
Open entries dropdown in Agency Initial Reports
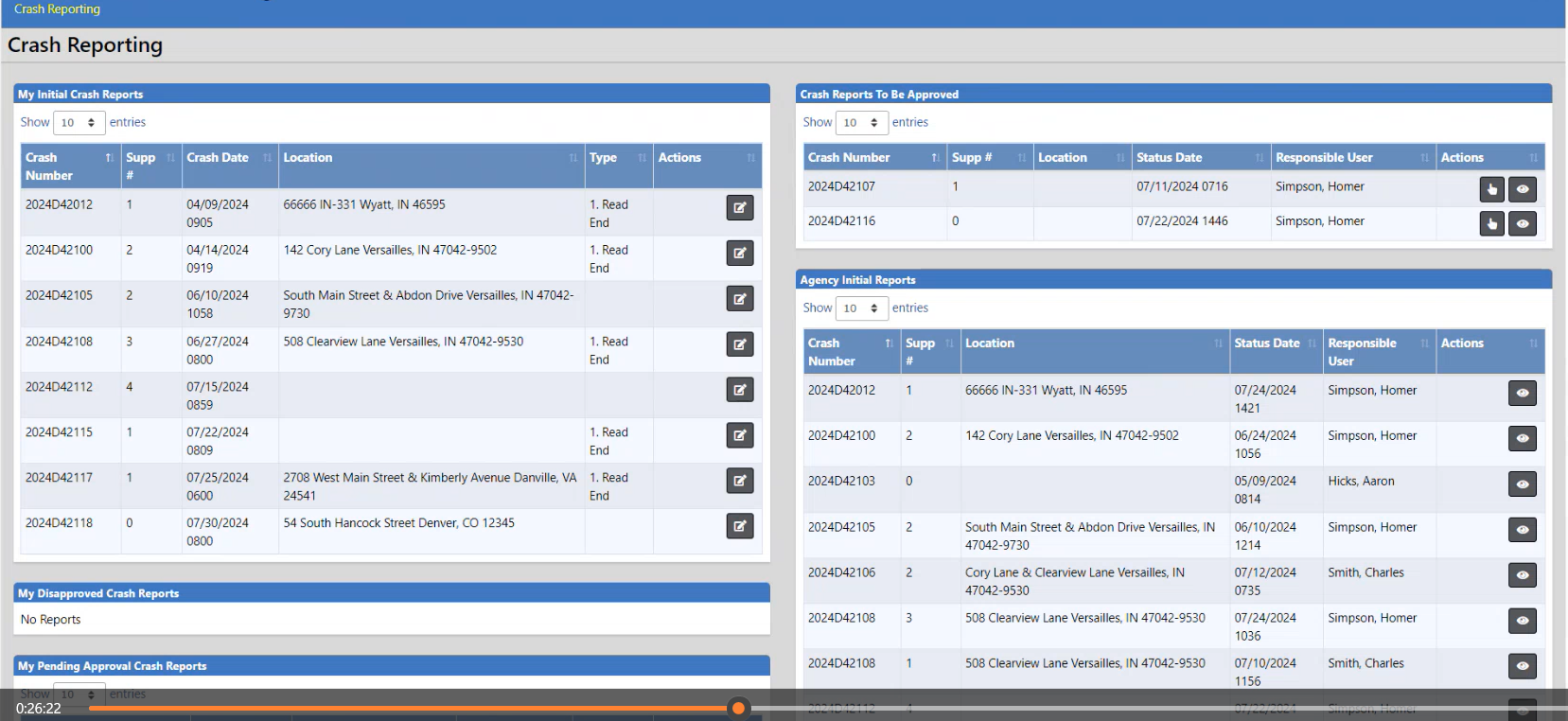click(861, 308)
